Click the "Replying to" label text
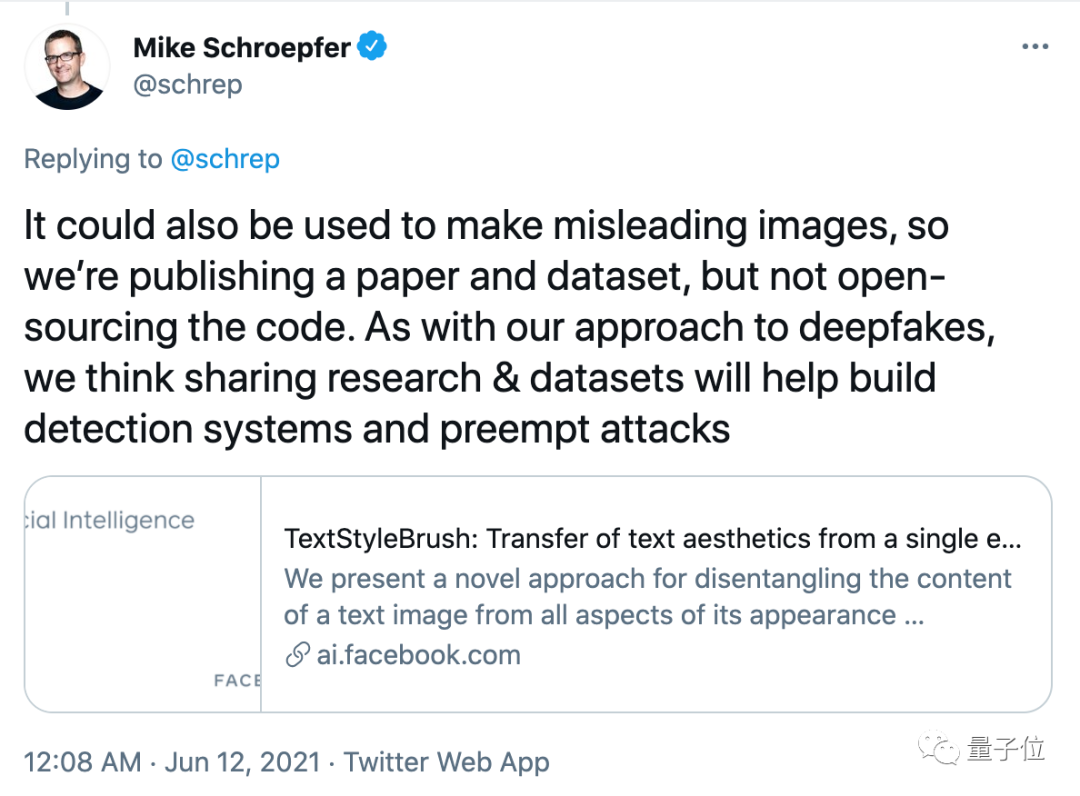The width and height of the screenshot is (1080, 796). tap(92, 159)
